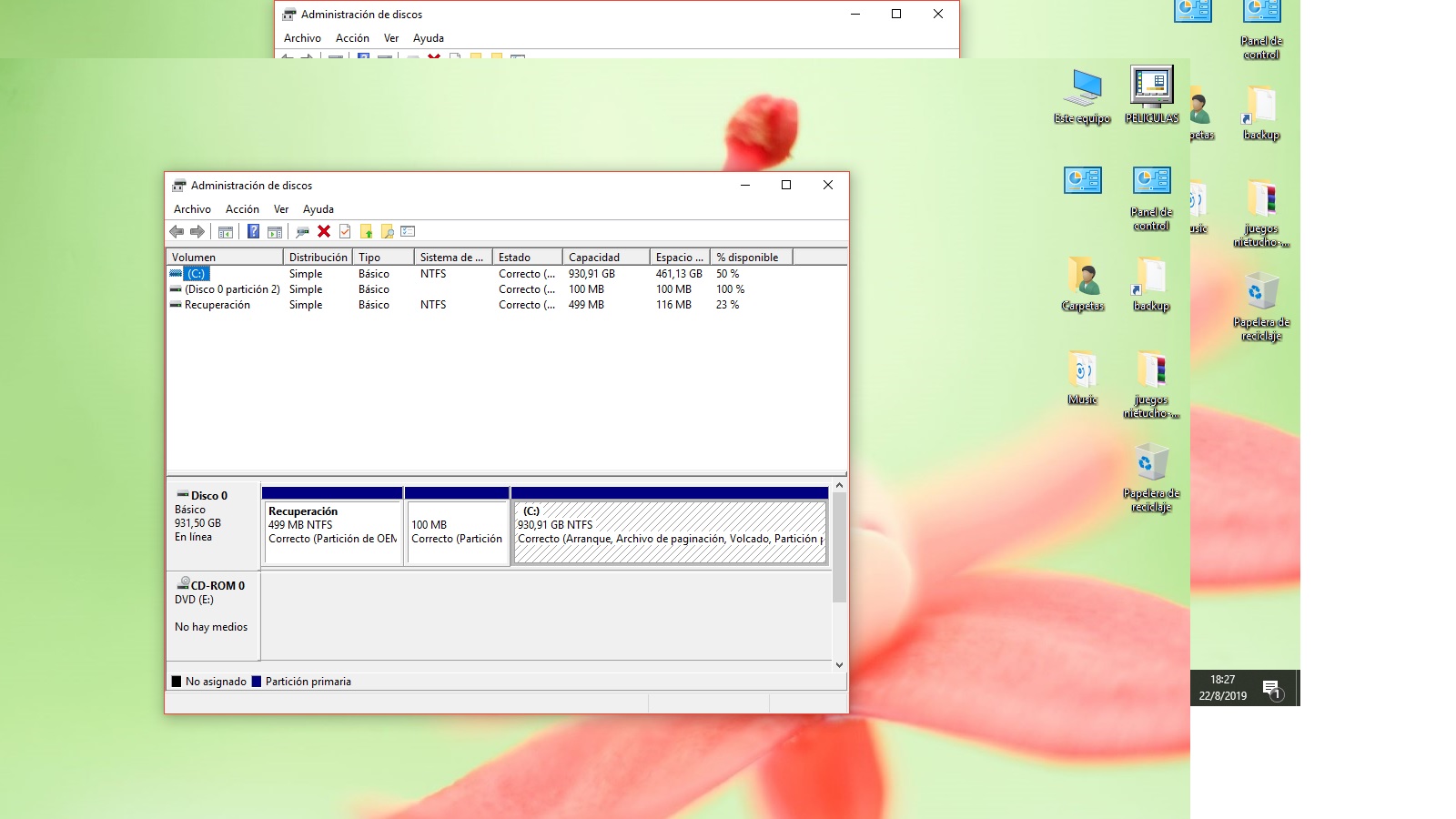Click the blue question mark help icon
1456x819 pixels.
coord(253,232)
